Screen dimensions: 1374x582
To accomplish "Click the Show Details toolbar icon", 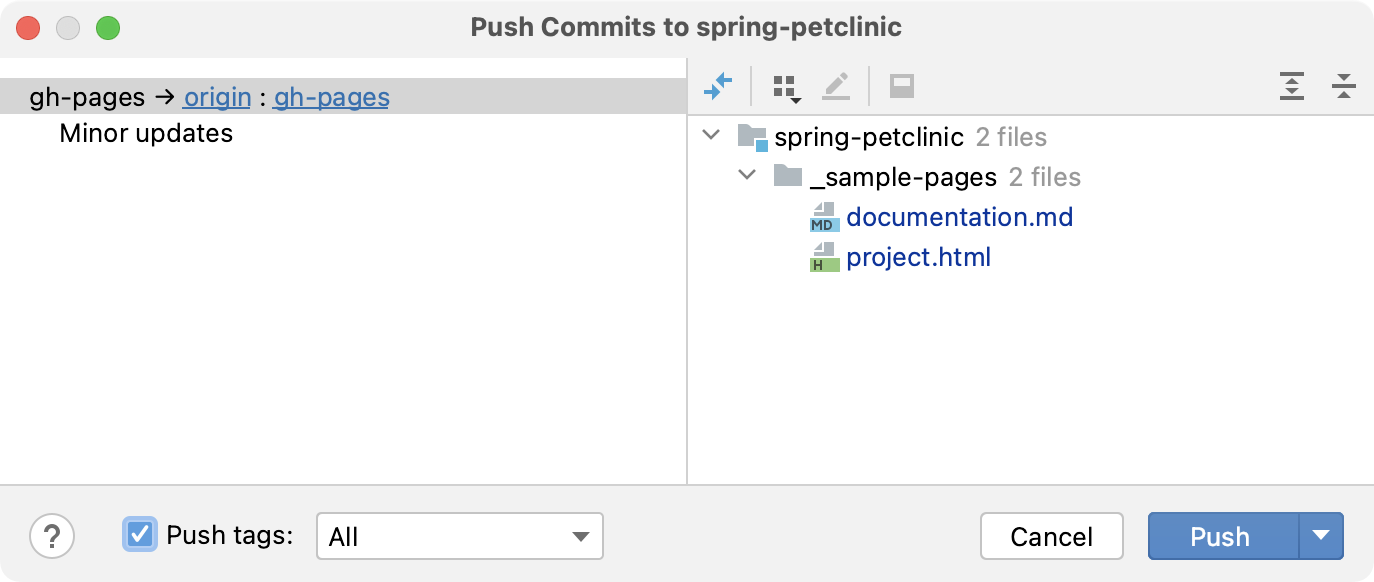I will [902, 87].
